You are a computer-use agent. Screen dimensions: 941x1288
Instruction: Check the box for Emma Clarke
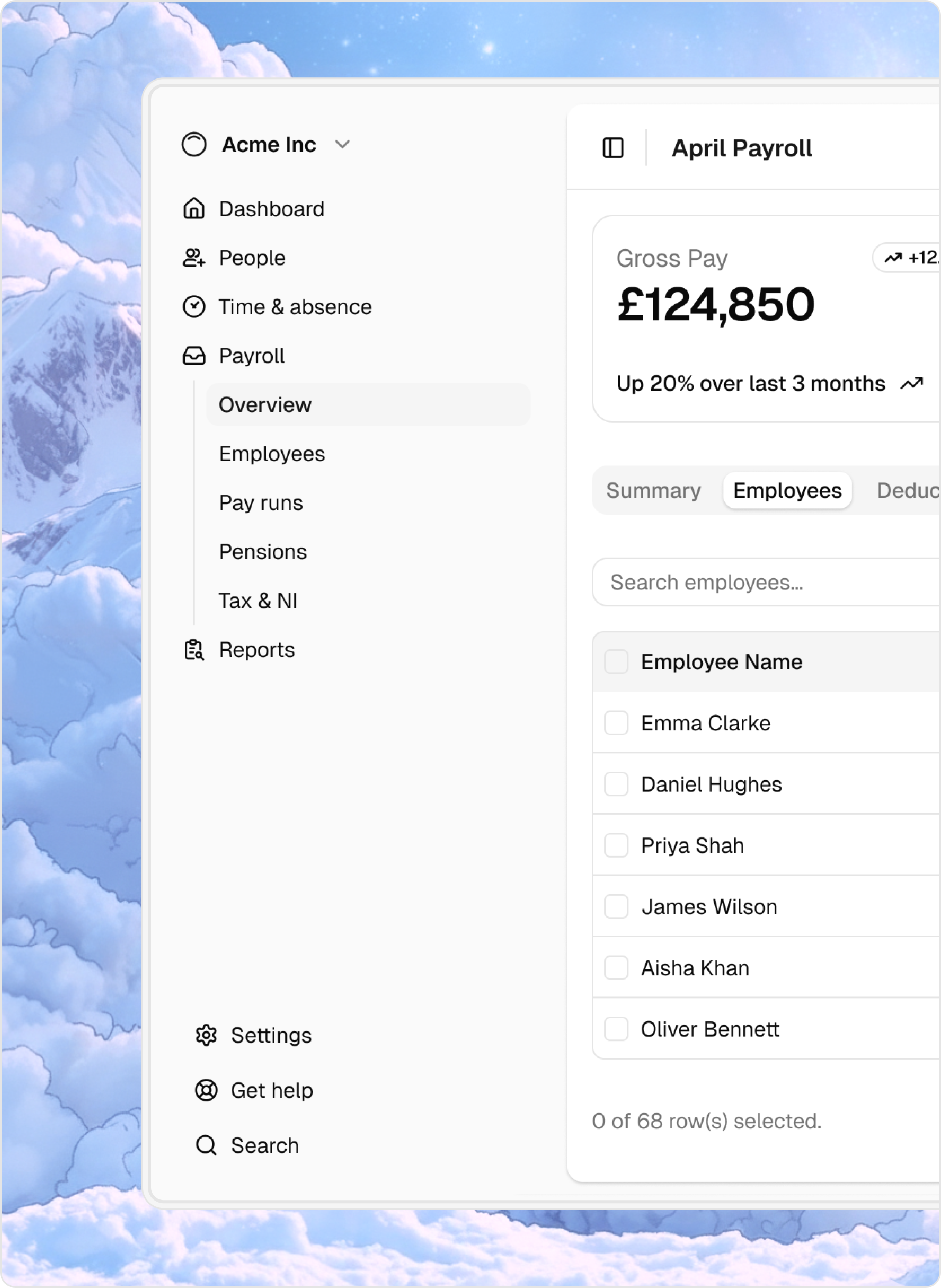[x=616, y=723]
